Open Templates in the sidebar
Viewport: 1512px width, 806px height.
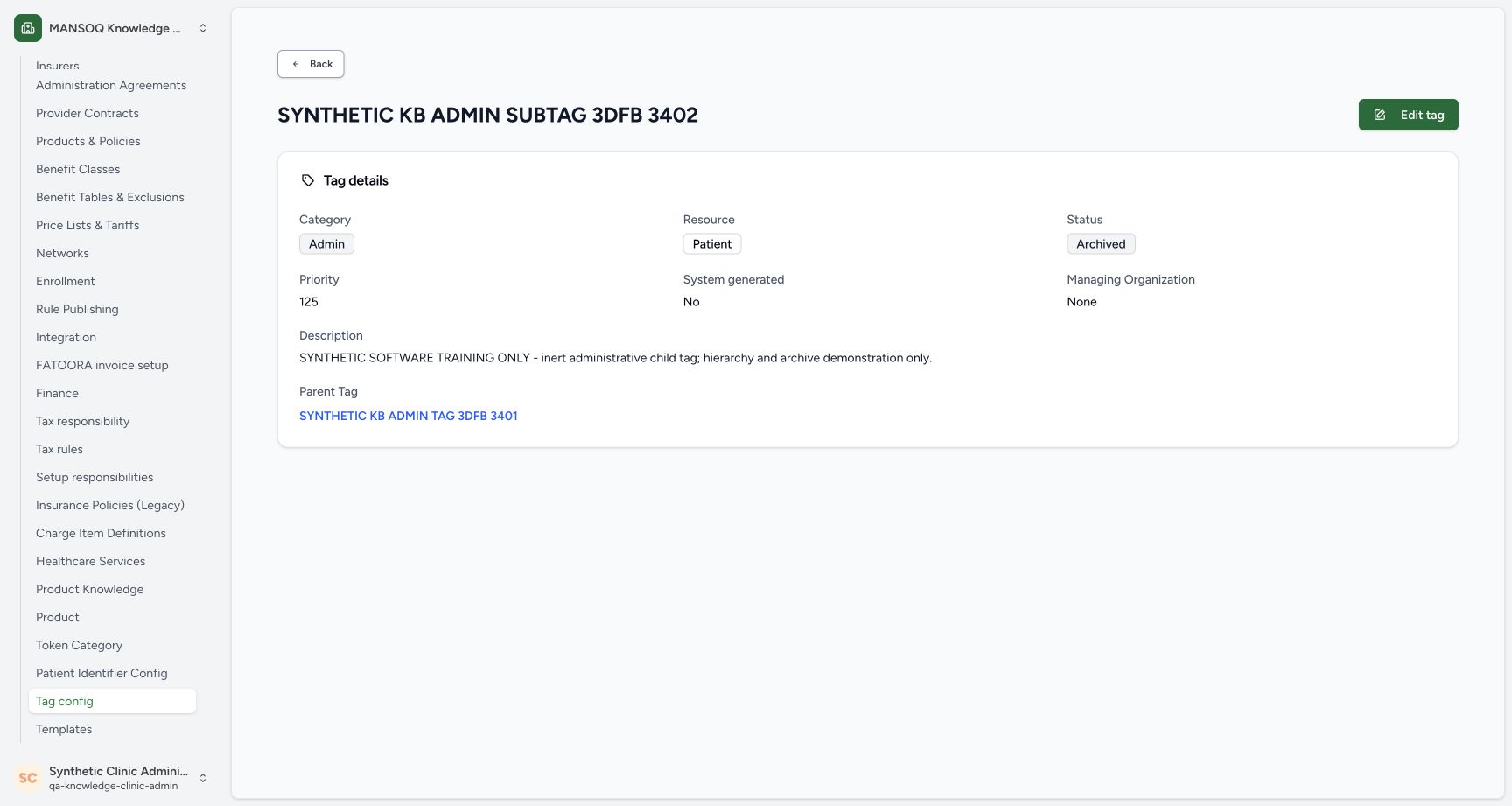pos(64,729)
